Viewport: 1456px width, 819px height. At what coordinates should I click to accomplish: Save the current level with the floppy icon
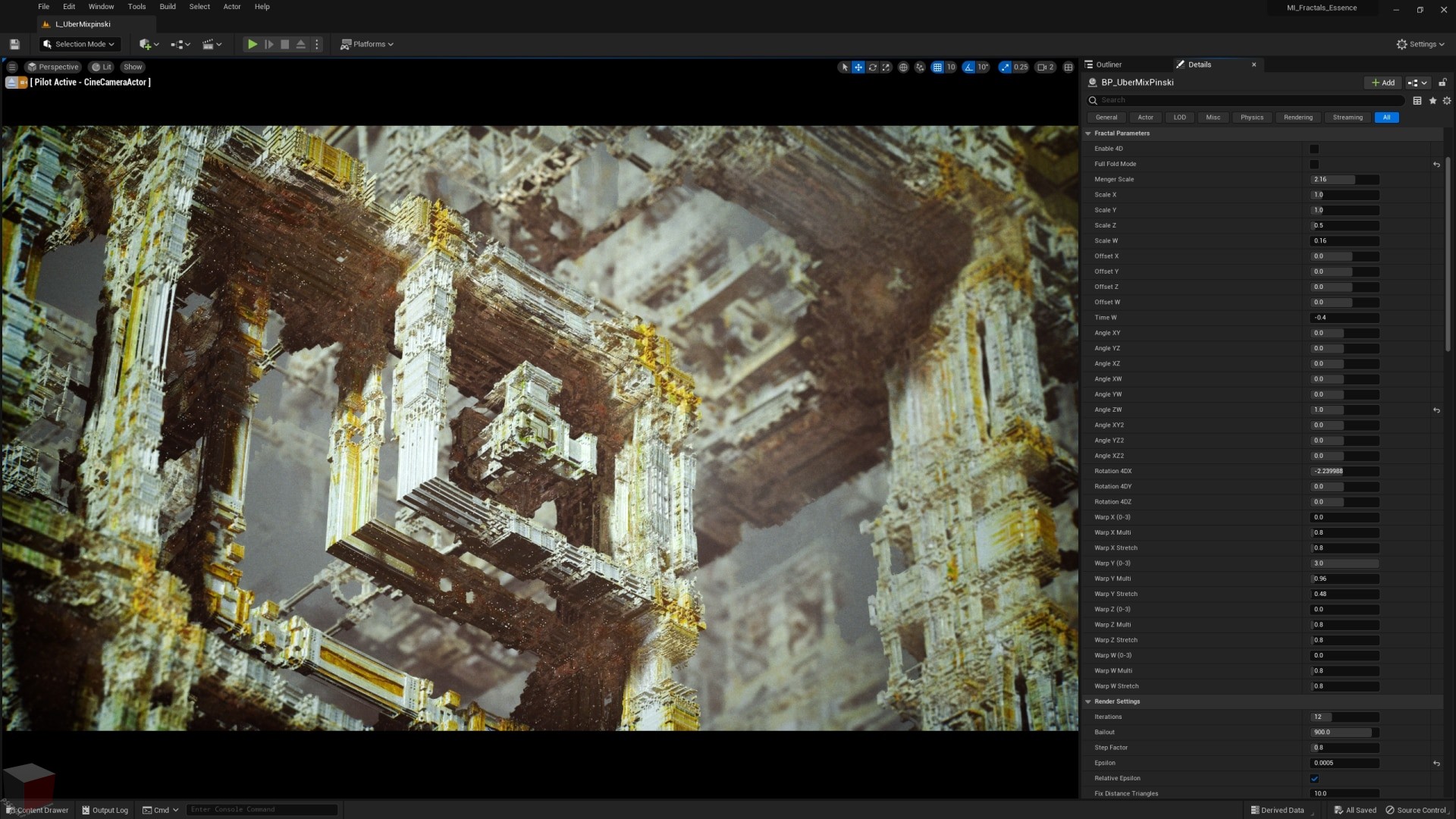click(14, 44)
